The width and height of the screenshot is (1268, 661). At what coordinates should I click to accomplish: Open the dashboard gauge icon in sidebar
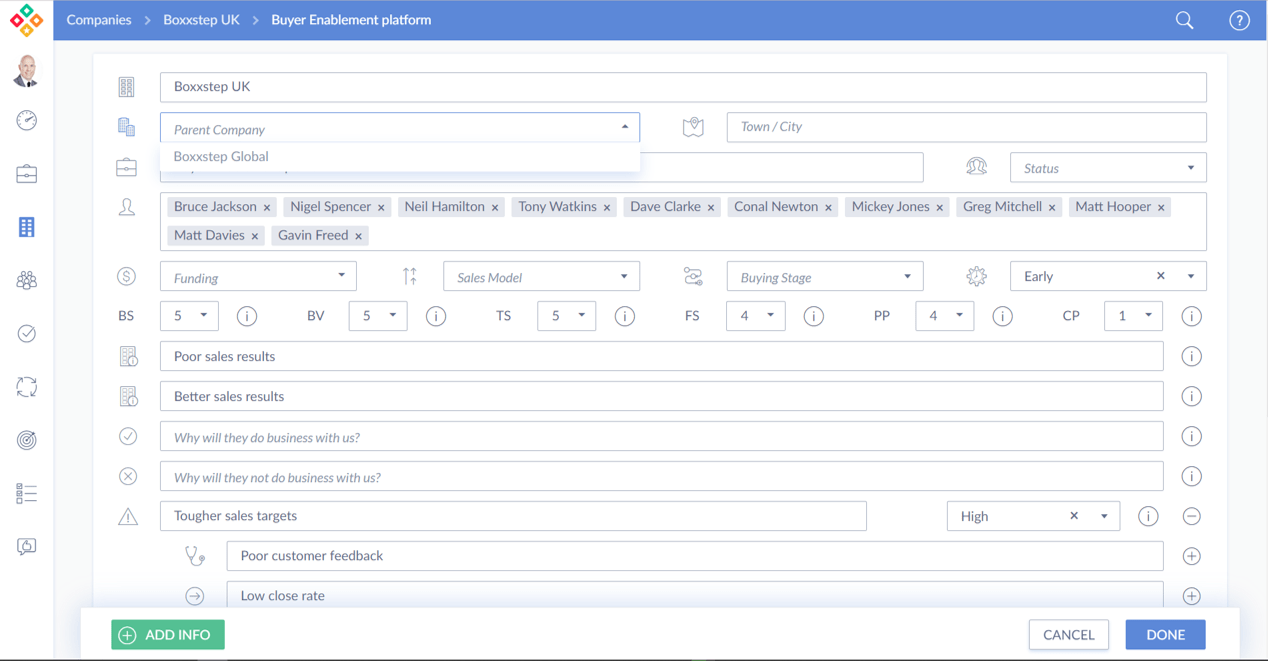(27, 121)
